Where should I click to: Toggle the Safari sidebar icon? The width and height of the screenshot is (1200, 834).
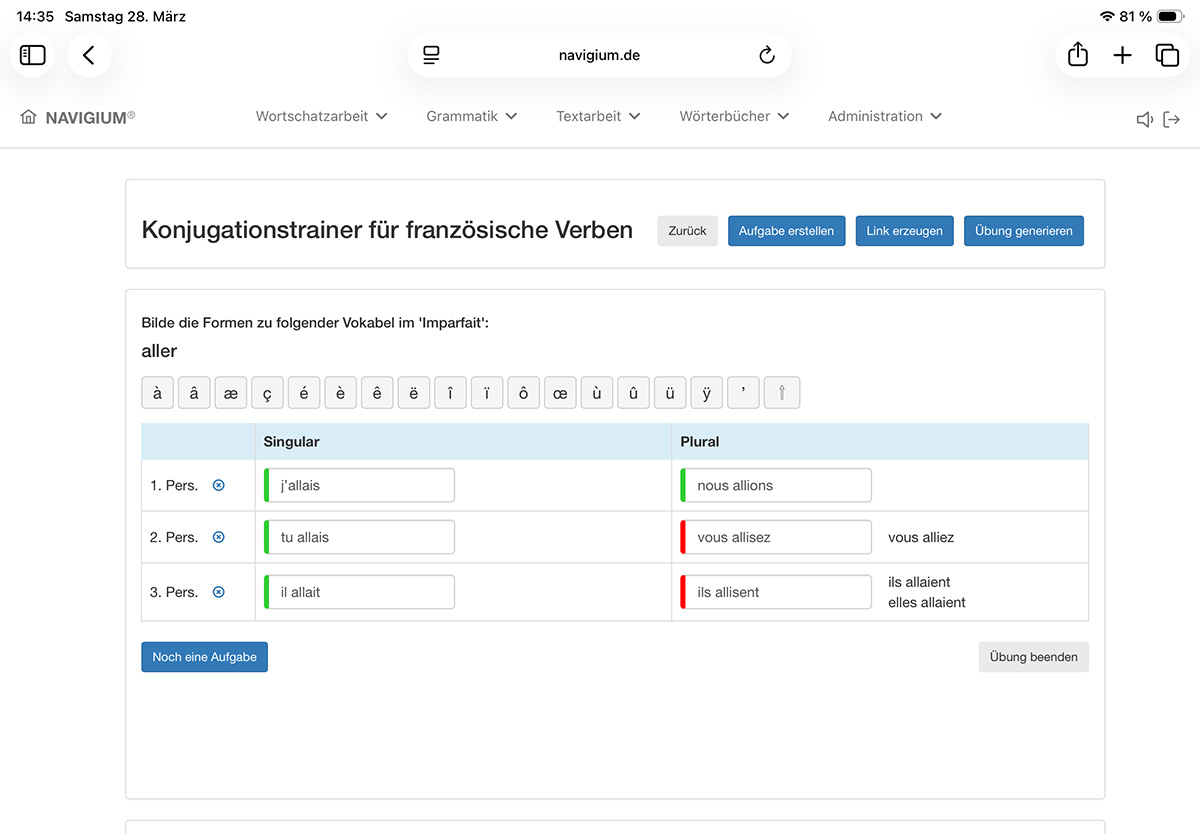point(33,55)
